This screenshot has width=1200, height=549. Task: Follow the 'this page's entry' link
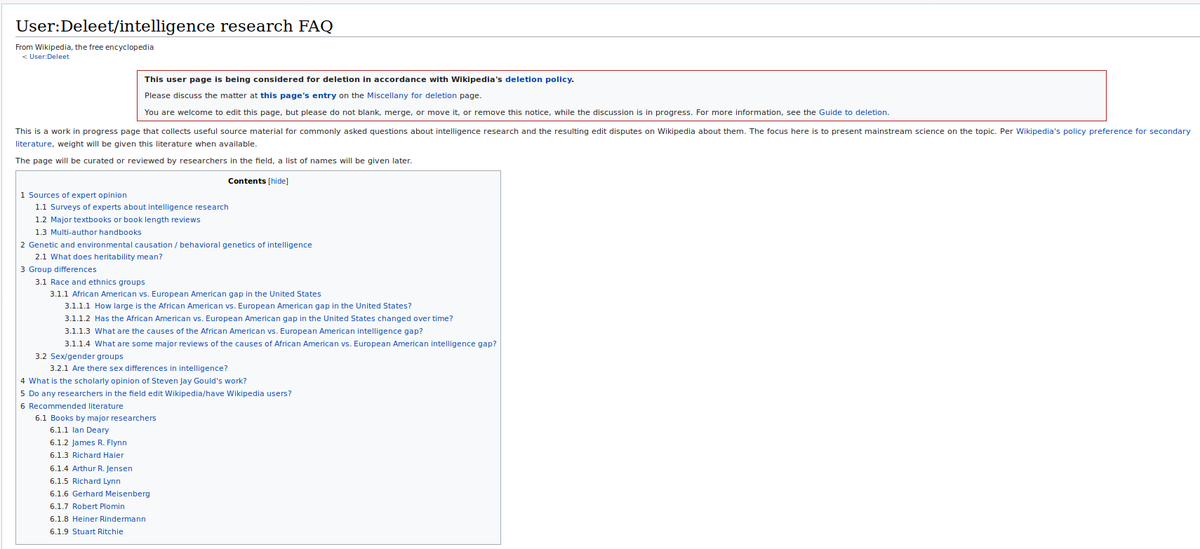coord(297,95)
